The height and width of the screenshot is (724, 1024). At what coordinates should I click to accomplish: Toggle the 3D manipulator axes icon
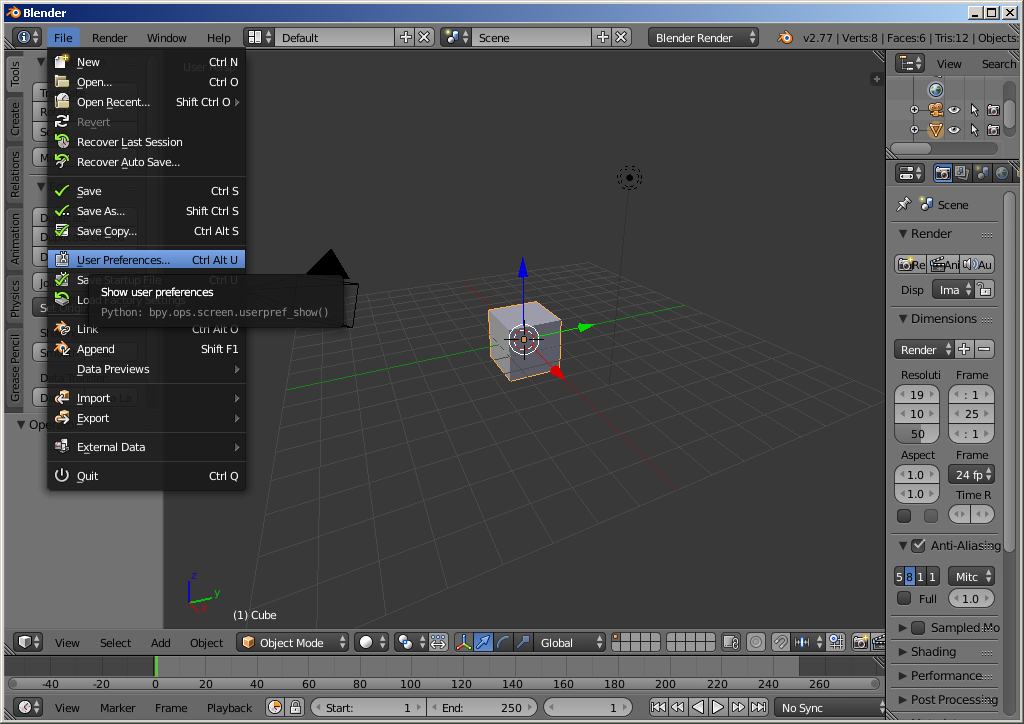click(x=463, y=642)
